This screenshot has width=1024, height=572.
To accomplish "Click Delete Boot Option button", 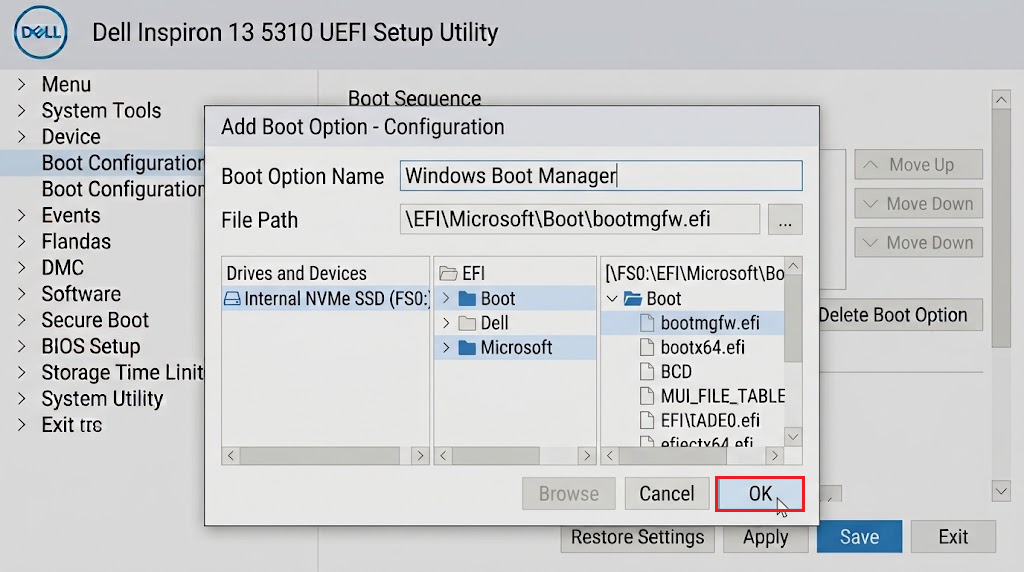I will pyautogui.click(x=900, y=315).
